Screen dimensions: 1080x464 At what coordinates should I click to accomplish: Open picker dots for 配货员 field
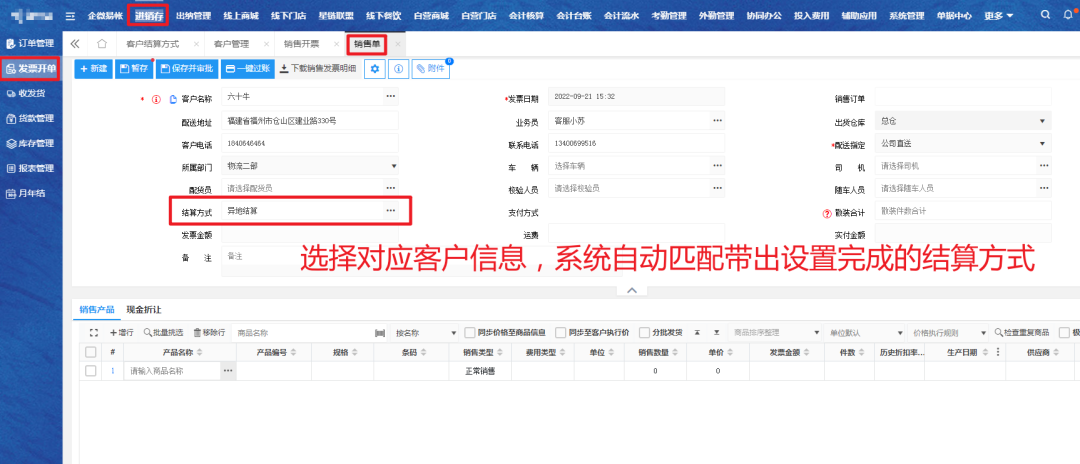[391, 187]
